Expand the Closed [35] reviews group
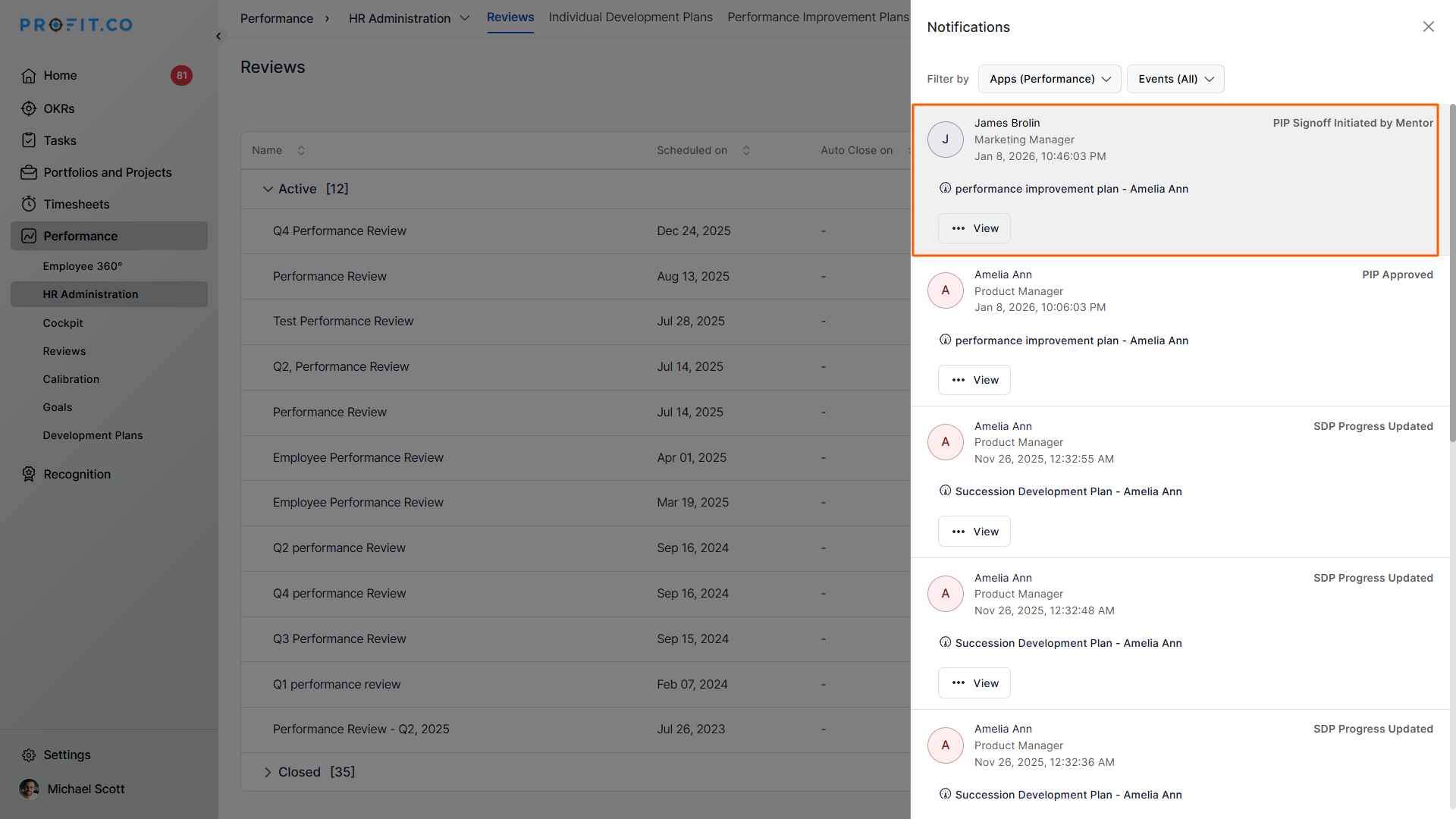Screen dimensions: 1456x819 tap(268, 772)
